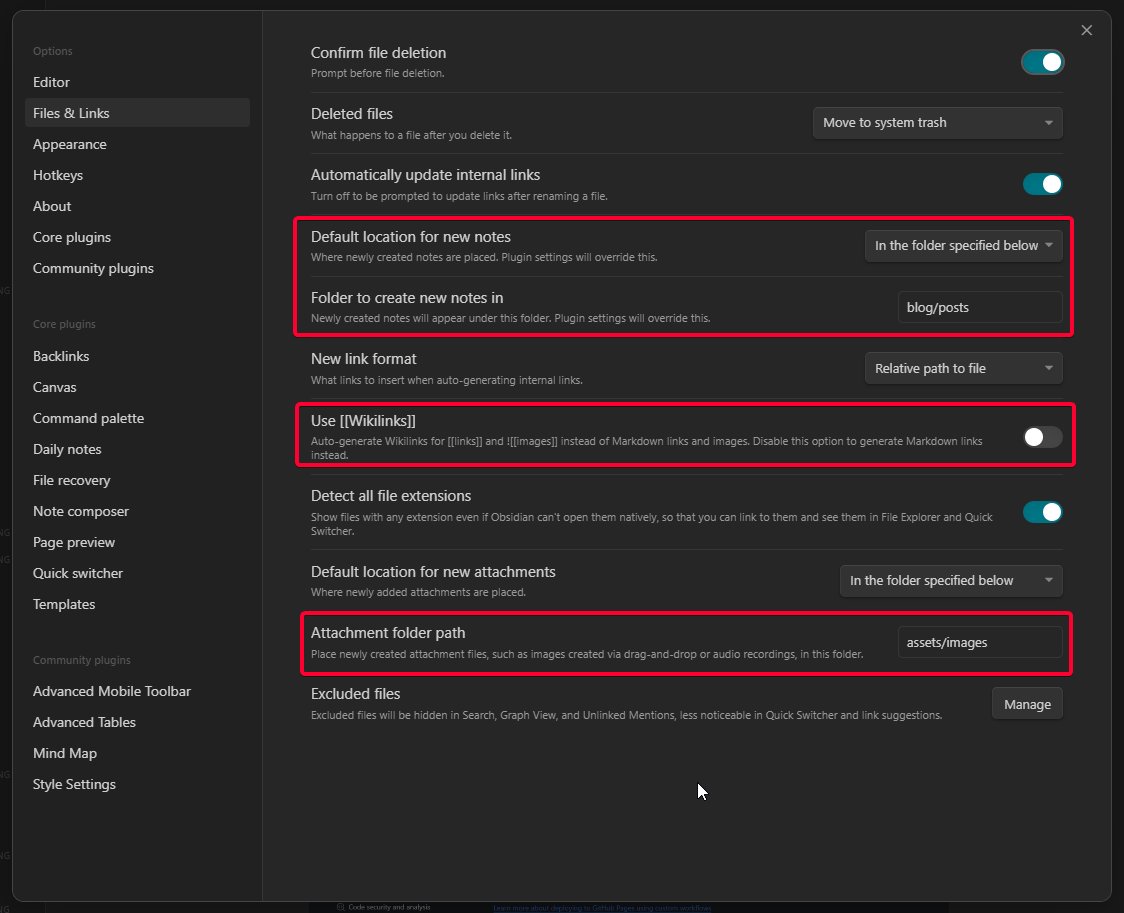Expand Default location for new attachments dropdown

coord(950,580)
